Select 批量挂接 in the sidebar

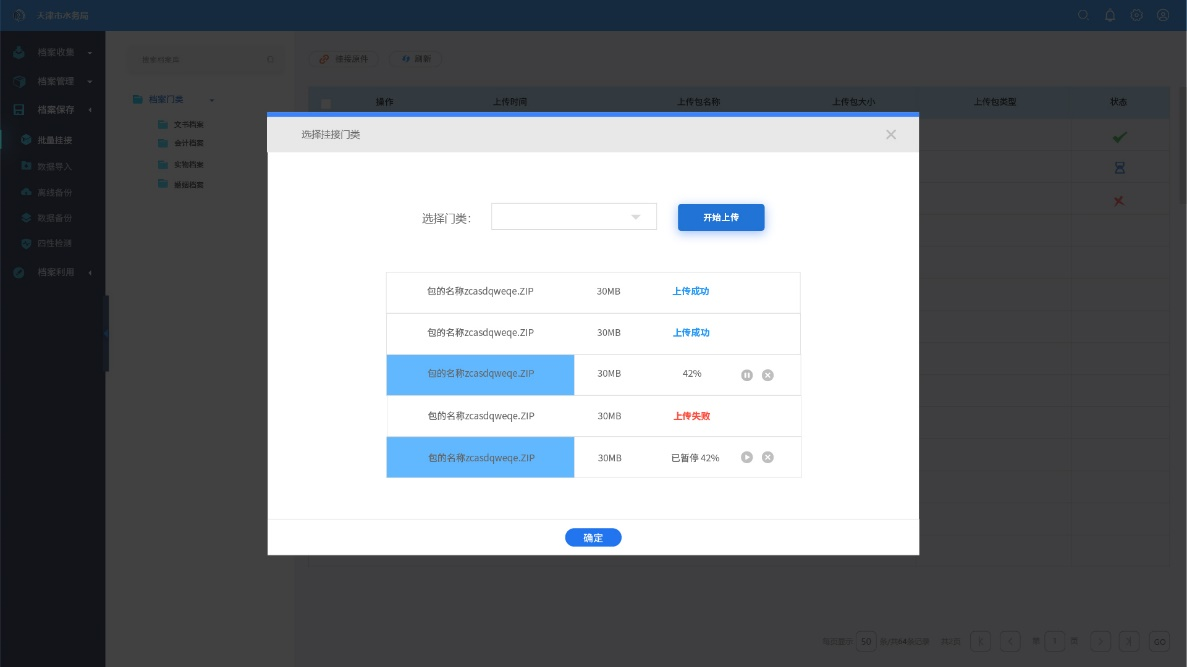click(54, 140)
